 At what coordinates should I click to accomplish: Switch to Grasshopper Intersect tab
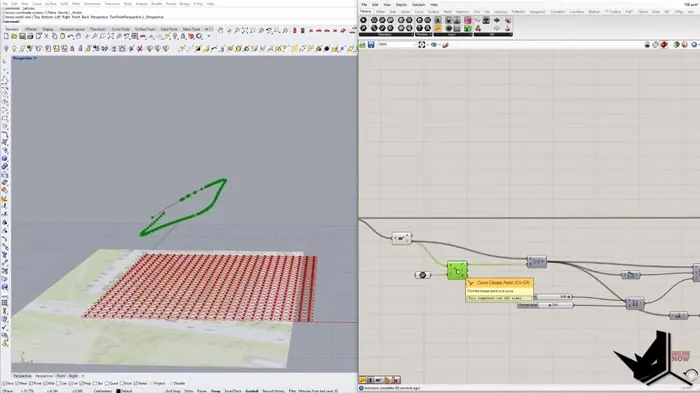coord(462,12)
